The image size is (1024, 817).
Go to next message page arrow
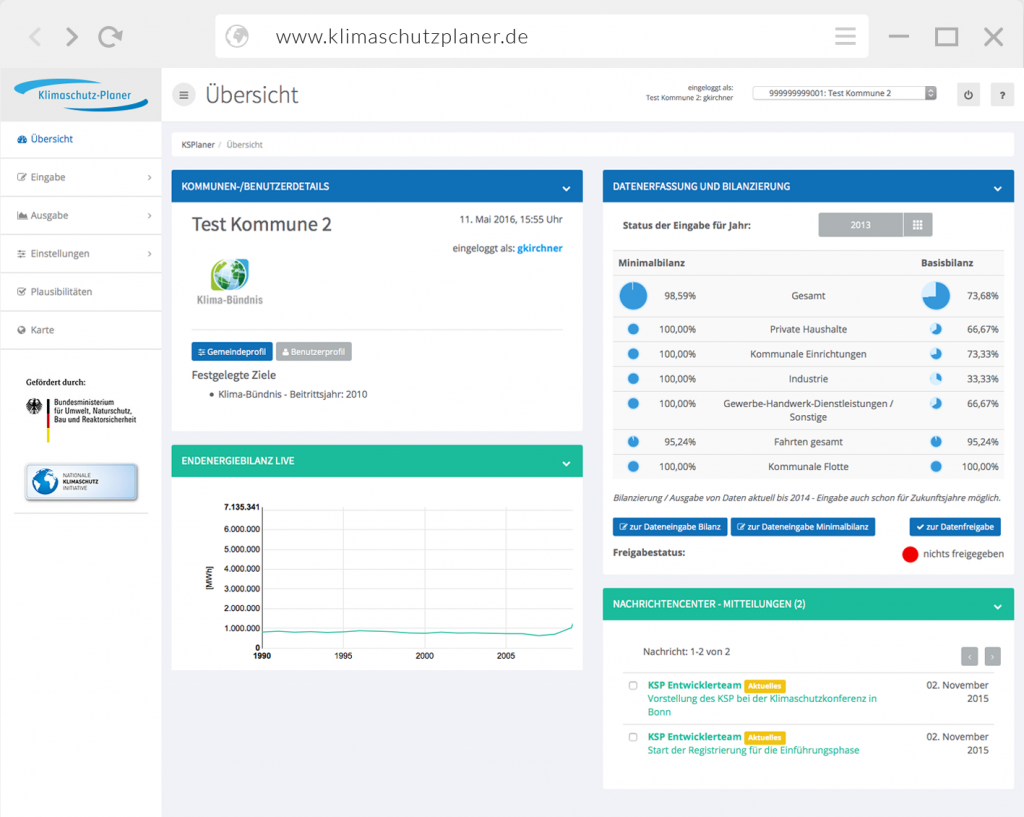coord(992,656)
